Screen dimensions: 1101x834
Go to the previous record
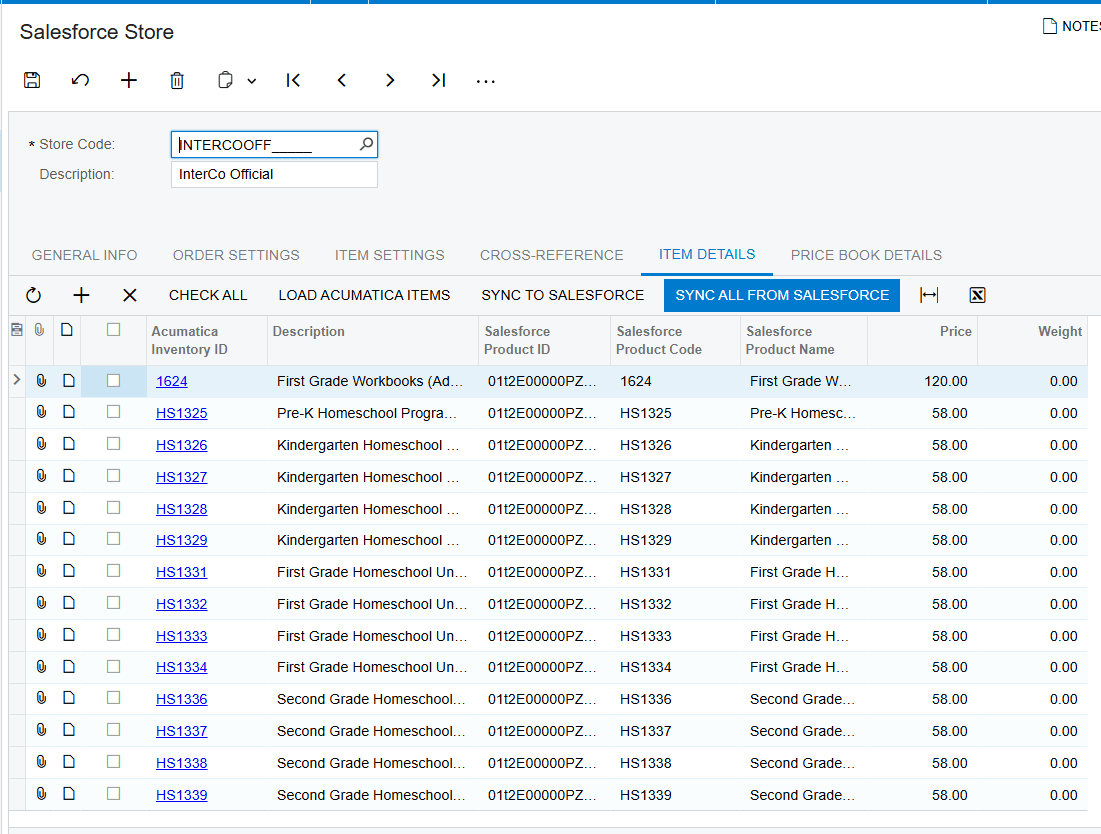point(342,80)
